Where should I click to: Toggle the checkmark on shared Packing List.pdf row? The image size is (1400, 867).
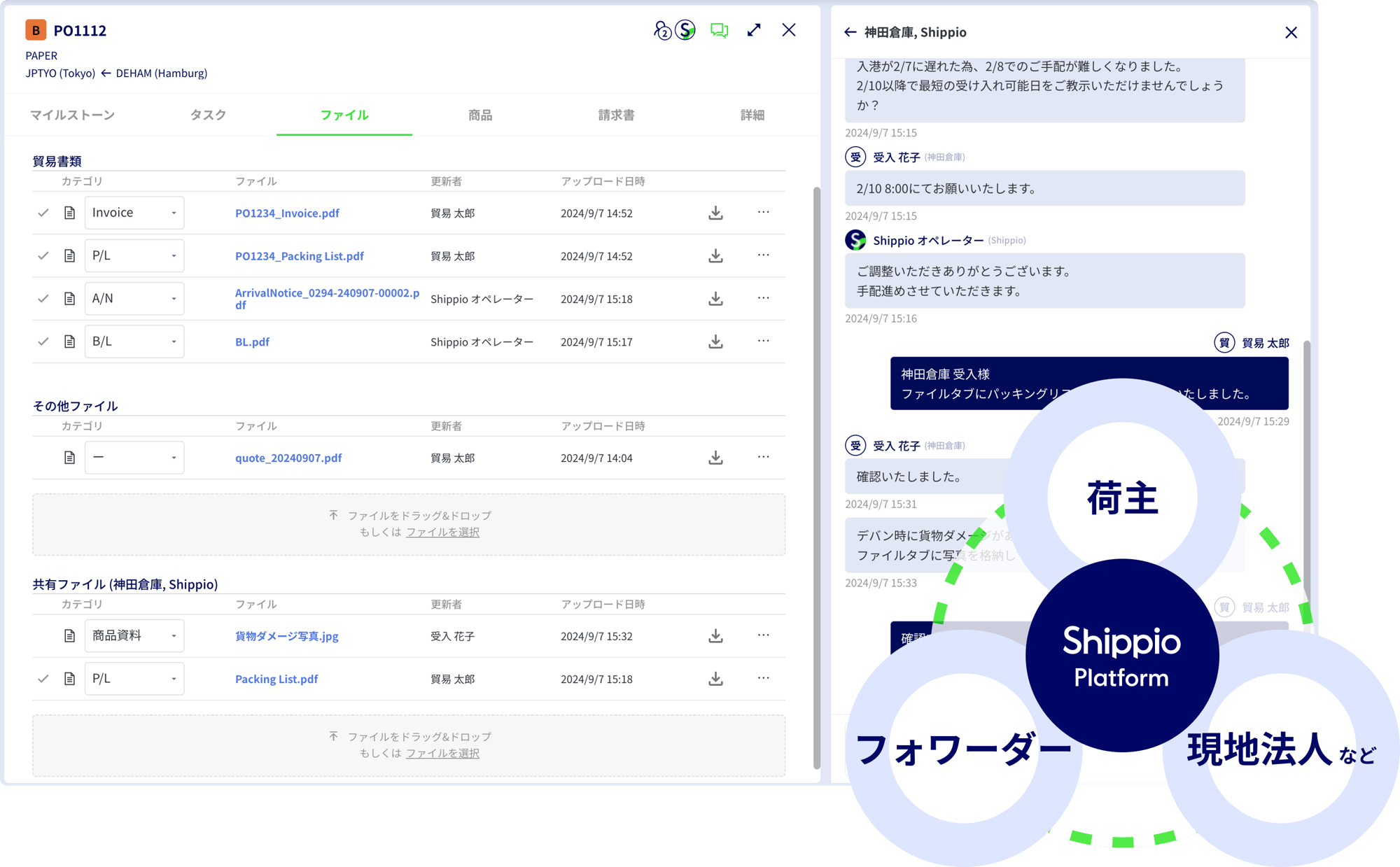pyautogui.click(x=43, y=679)
